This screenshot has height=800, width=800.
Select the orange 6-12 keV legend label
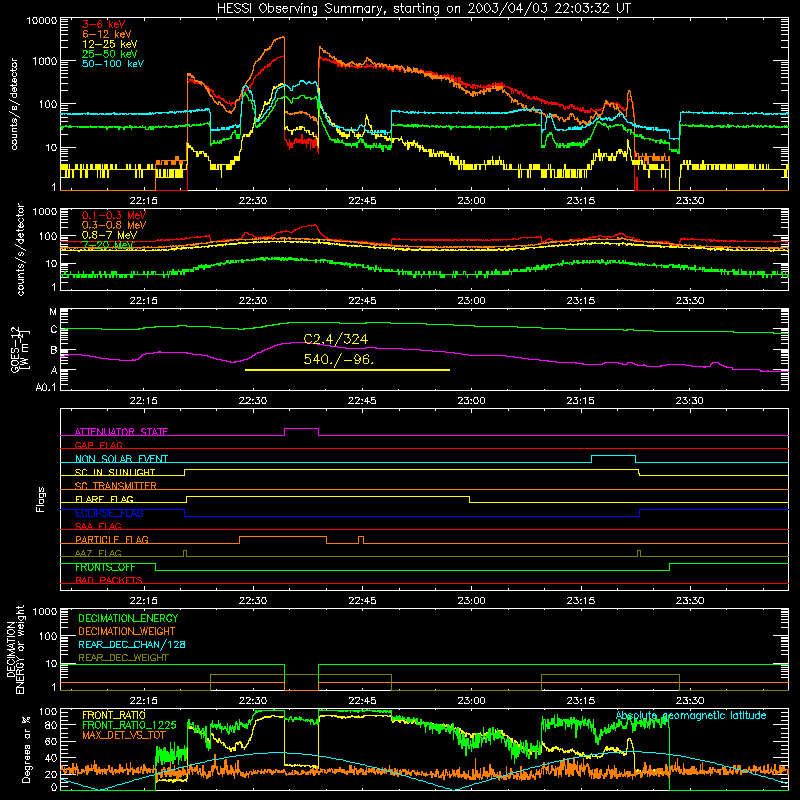(x=107, y=34)
